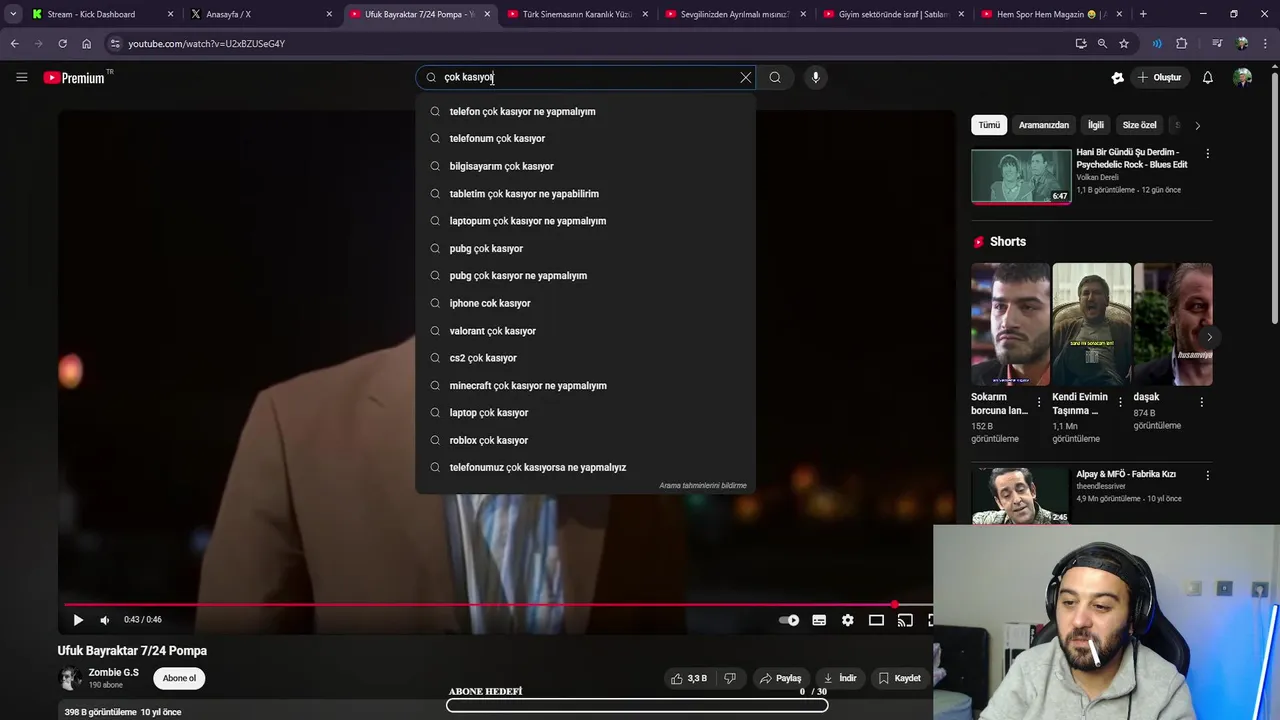Image resolution: width=1280 pixels, height=720 pixels.
Task: Choose suggestion 'pubg çok kasıyor'
Action: pos(585,248)
